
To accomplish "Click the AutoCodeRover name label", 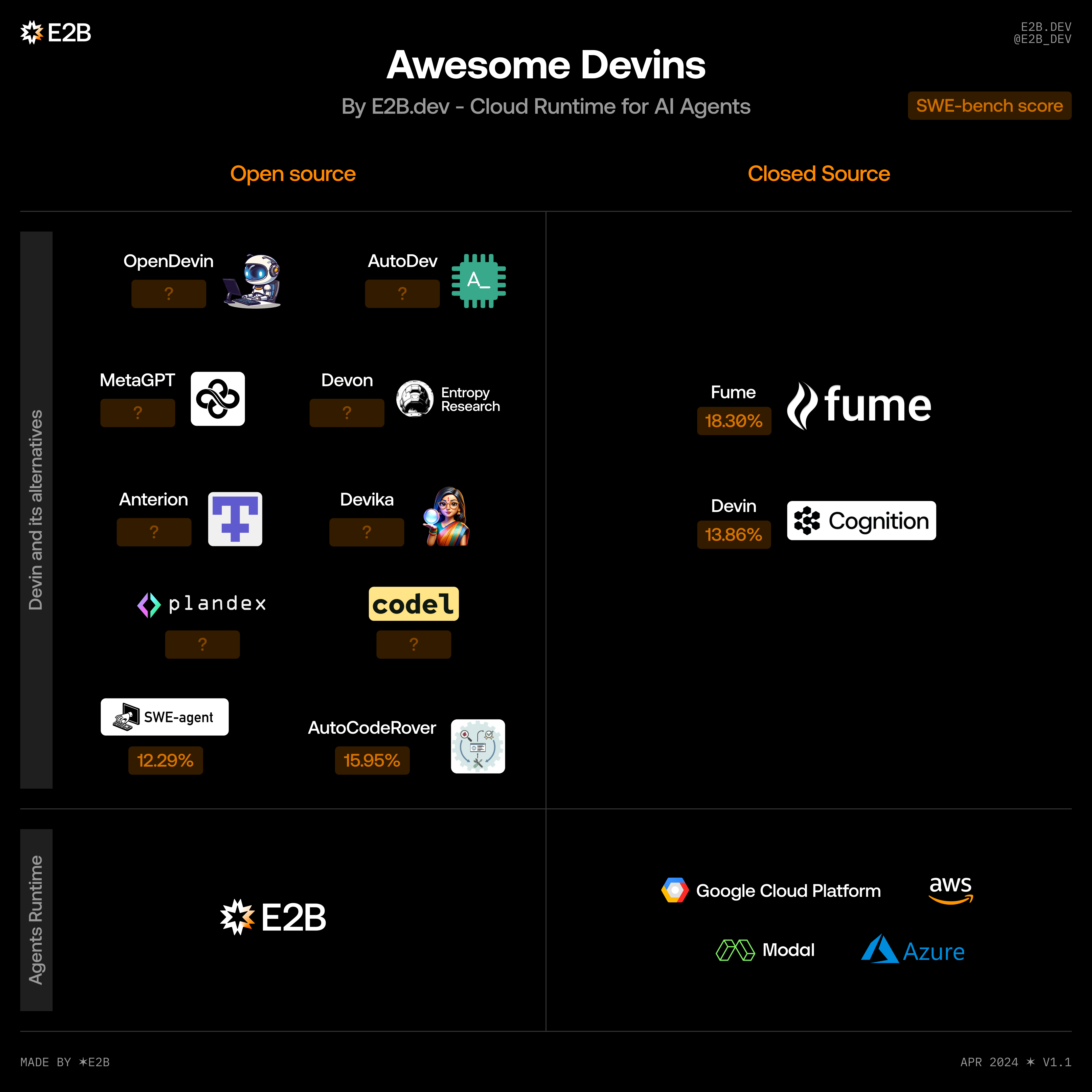I will pos(372,728).
